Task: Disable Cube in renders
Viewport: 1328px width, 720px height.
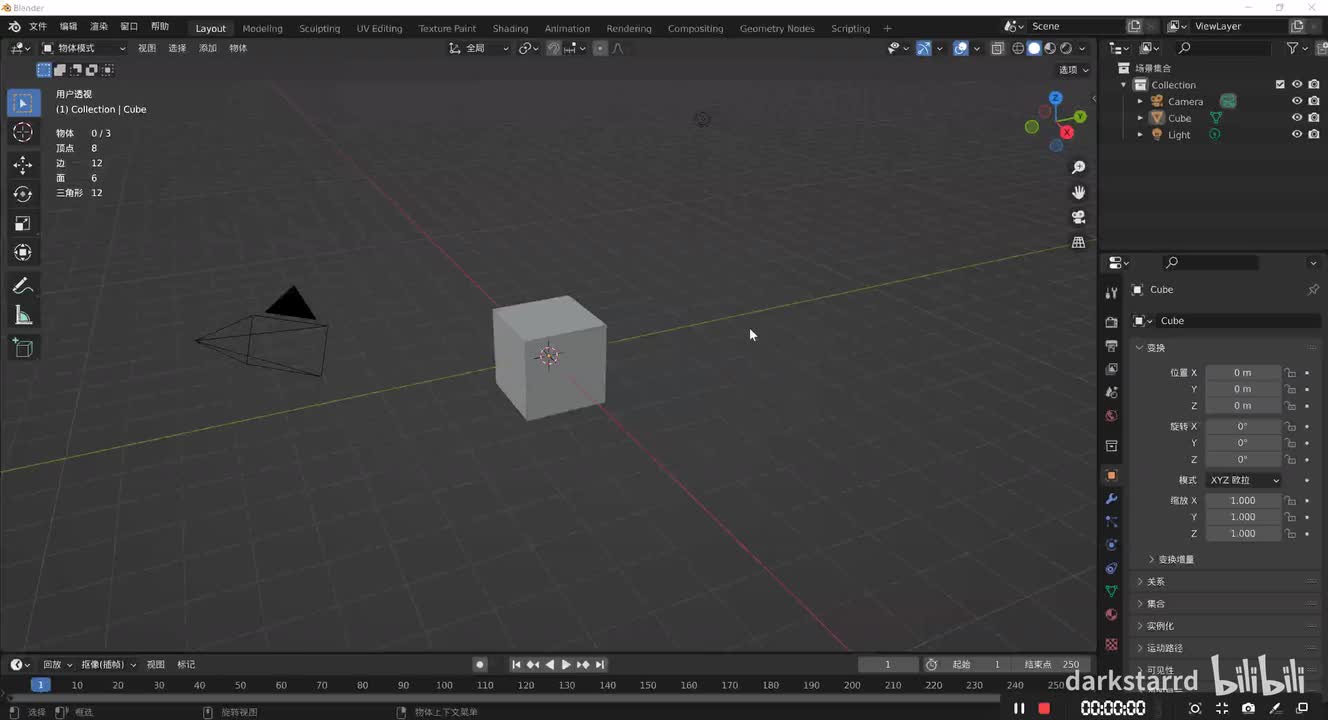Action: (1314, 118)
